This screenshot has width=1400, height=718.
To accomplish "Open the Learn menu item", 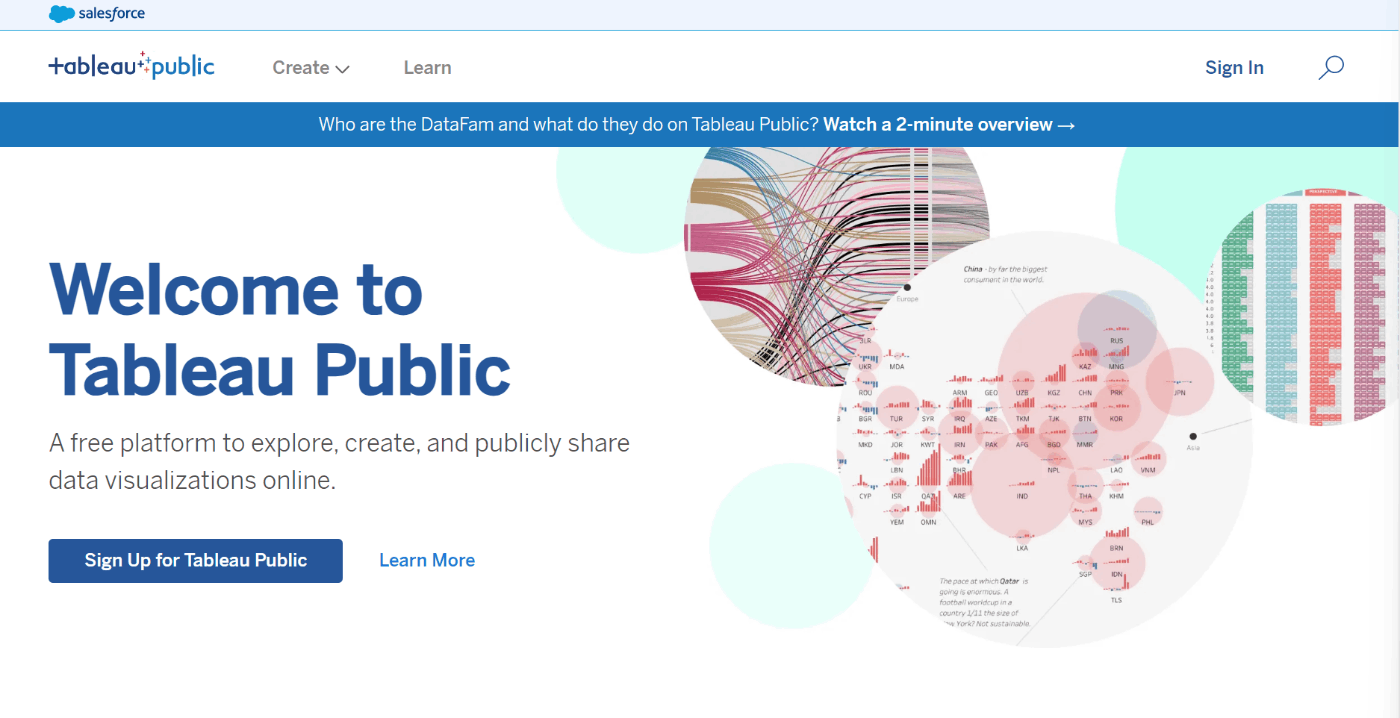I will 427,68.
